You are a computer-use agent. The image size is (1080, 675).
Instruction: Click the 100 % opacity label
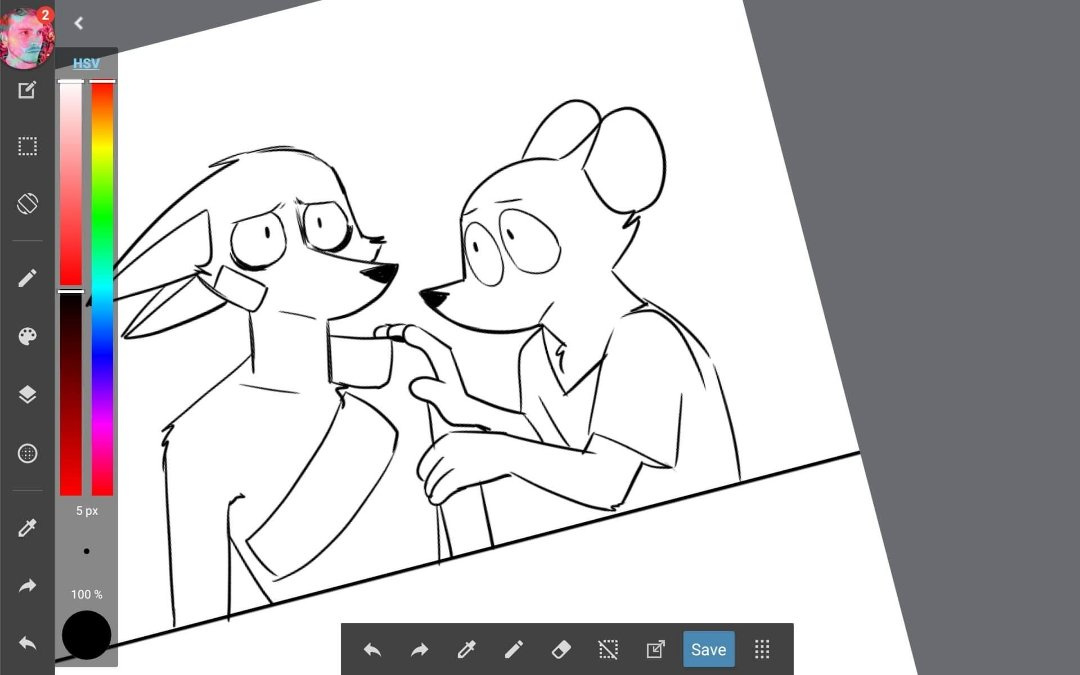coord(86,594)
